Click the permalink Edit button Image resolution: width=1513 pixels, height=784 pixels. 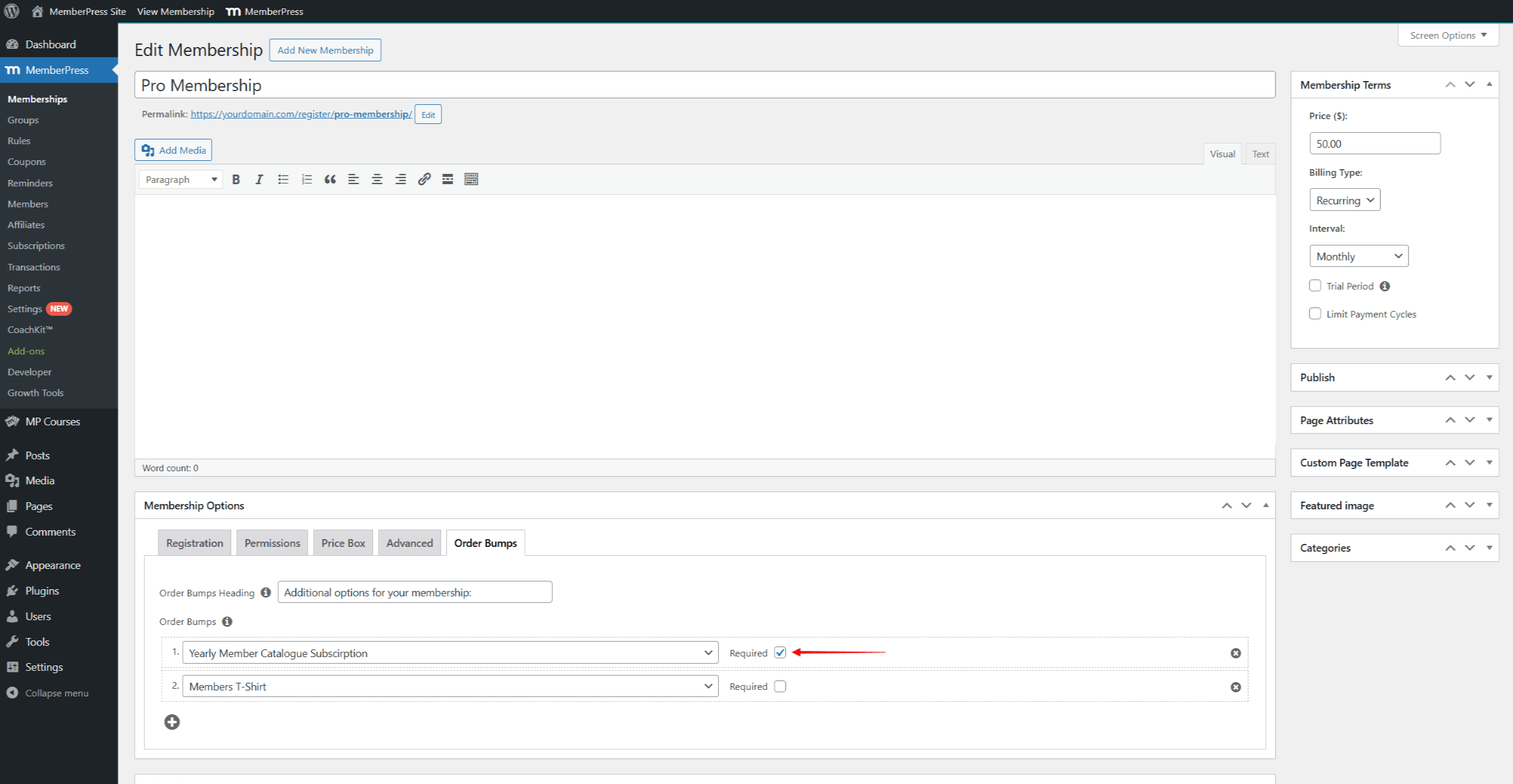tap(428, 114)
